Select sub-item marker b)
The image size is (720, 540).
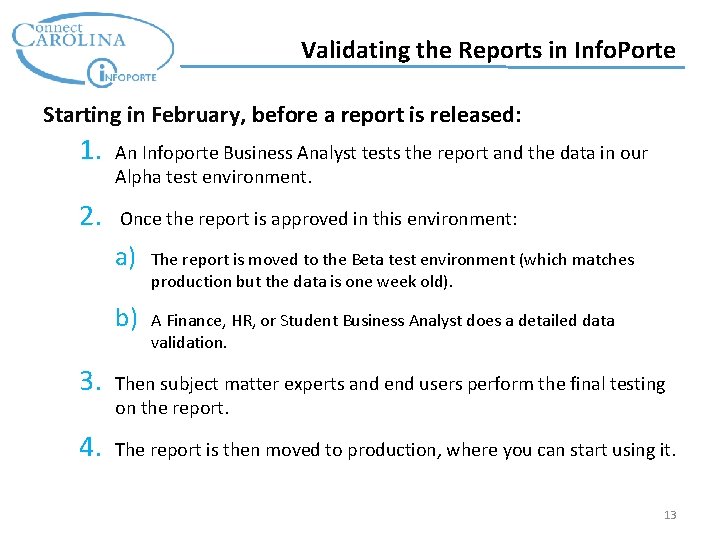(x=125, y=319)
